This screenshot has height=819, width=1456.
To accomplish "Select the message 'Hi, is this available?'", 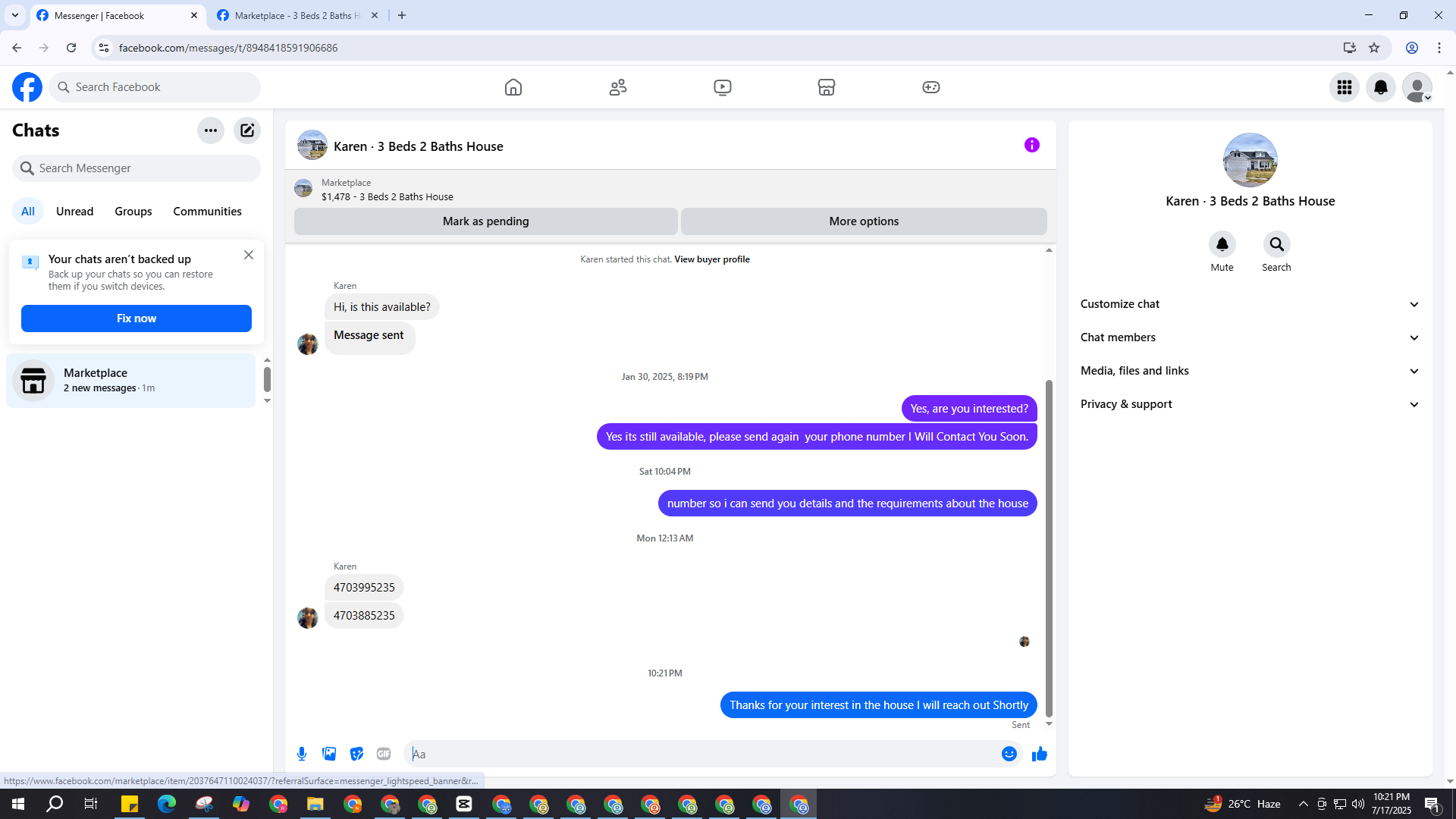I will [x=382, y=307].
